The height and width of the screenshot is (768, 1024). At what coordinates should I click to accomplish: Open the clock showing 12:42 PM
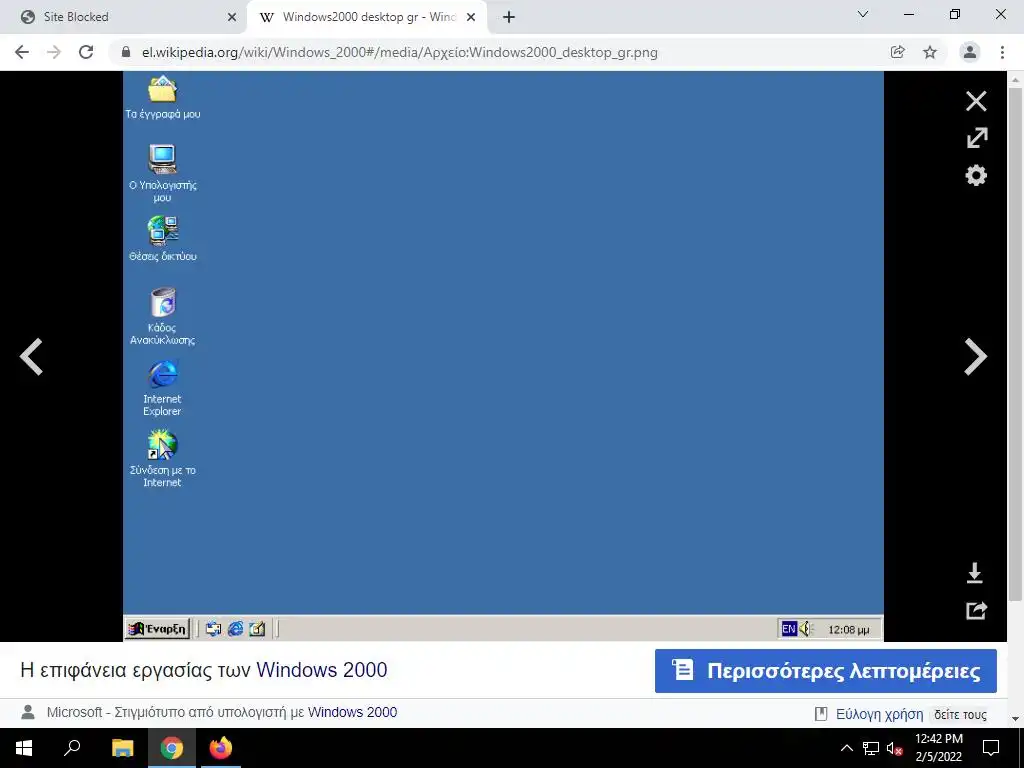(938, 748)
